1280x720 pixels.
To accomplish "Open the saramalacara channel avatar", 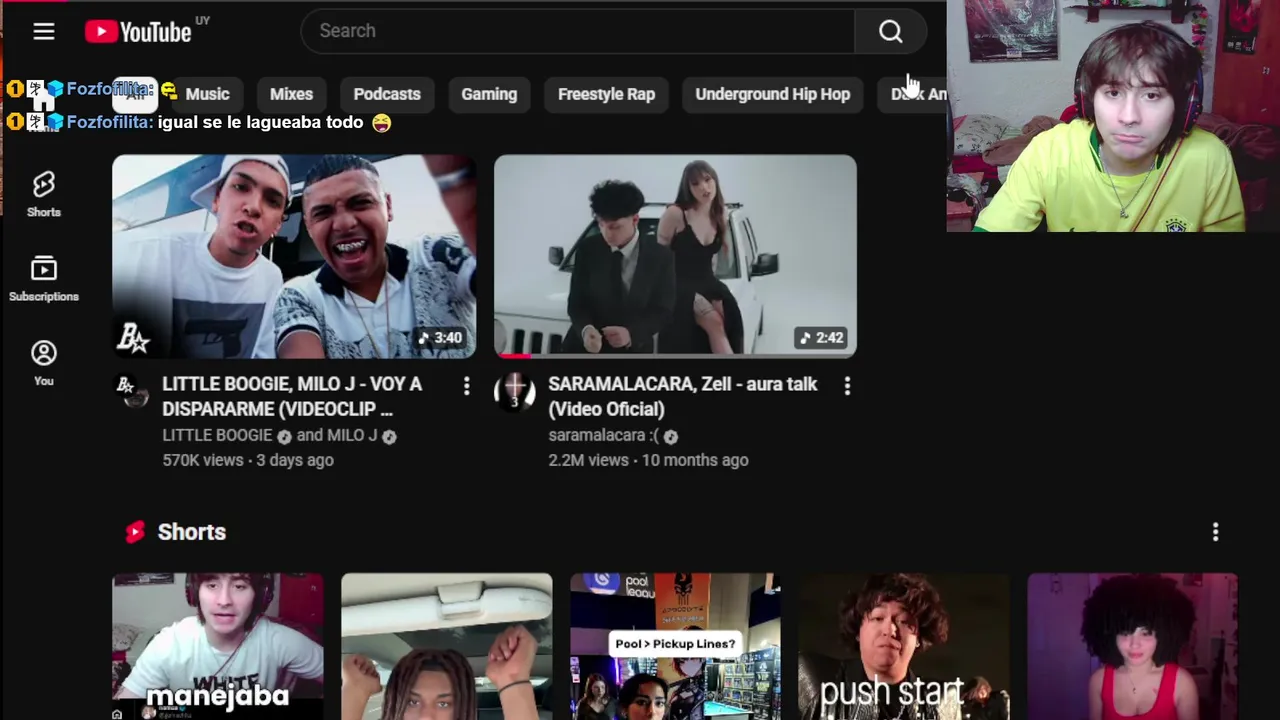I will 514,391.
